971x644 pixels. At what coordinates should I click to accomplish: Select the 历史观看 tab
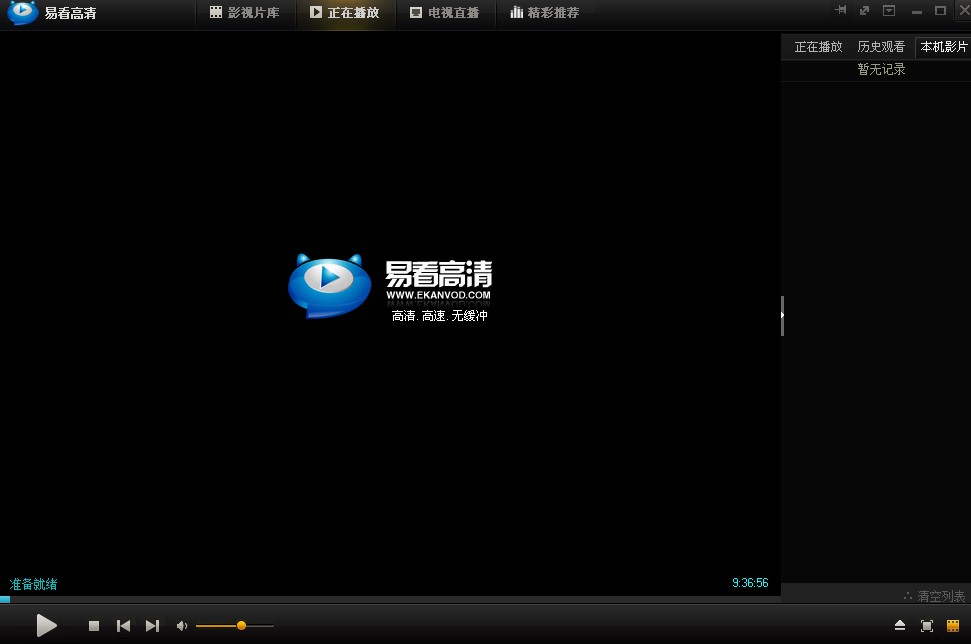pos(881,46)
